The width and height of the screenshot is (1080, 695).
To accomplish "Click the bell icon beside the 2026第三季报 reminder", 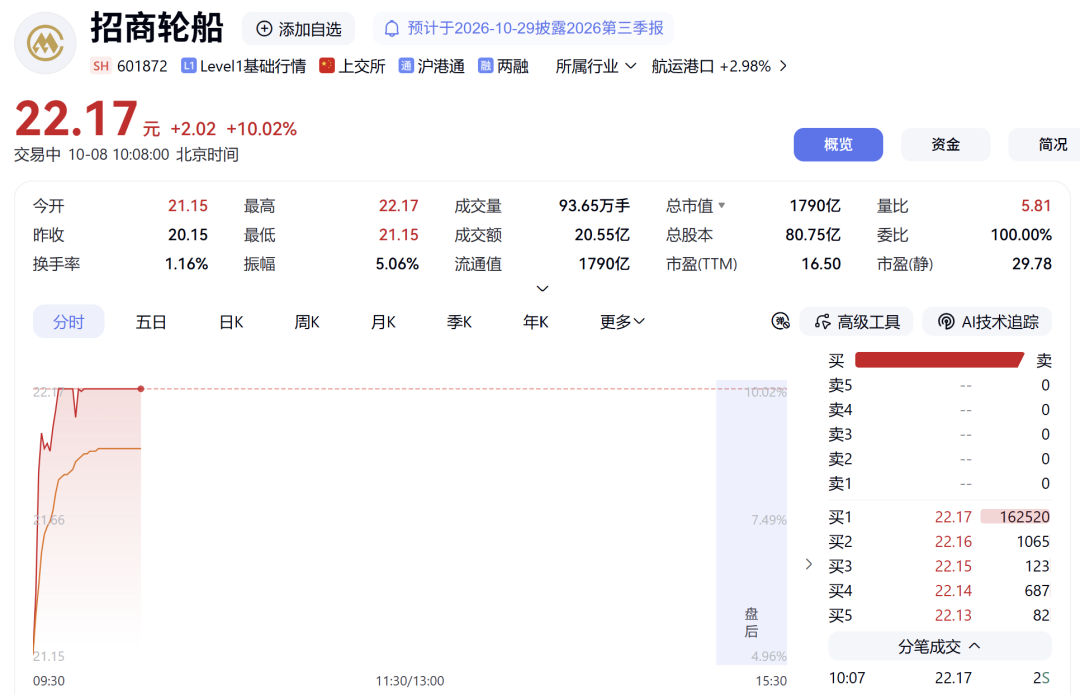I will pos(391,29).
